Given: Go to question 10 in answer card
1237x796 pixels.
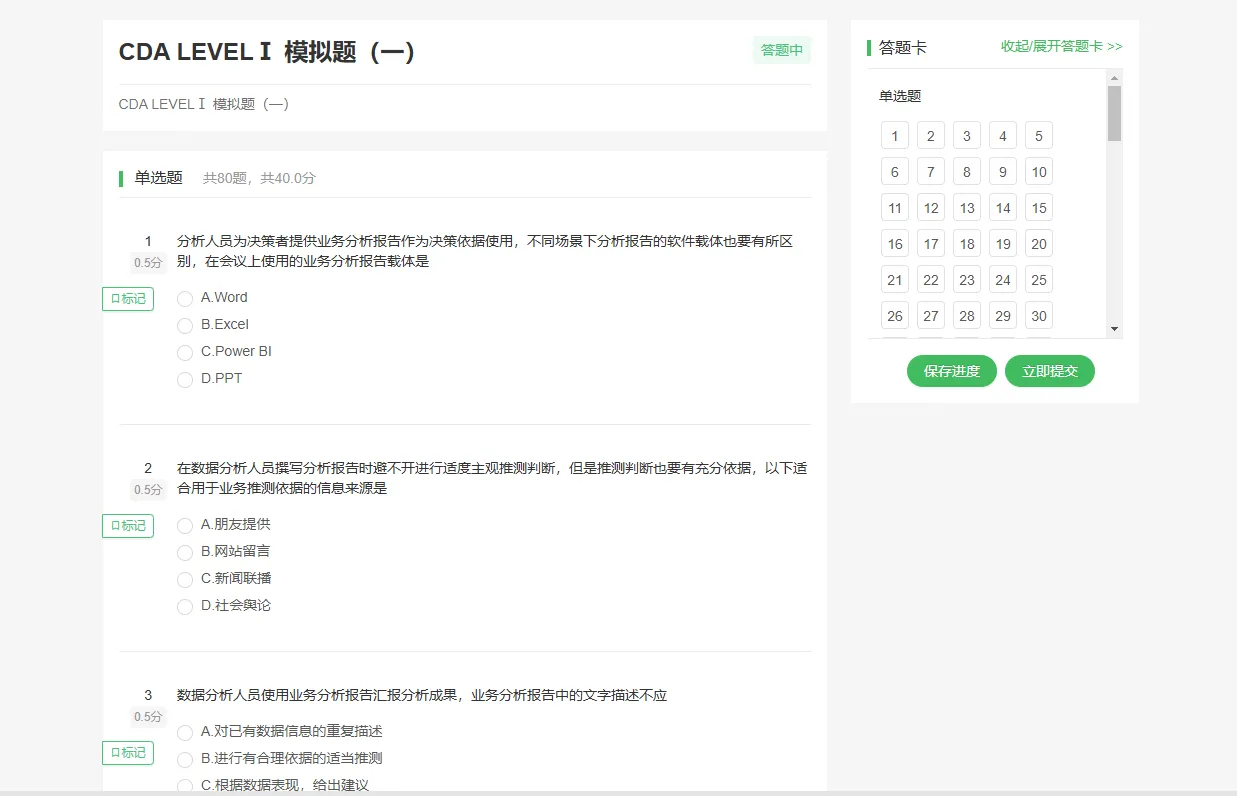Looking at the screenshot, I should tap(1038, 172).
